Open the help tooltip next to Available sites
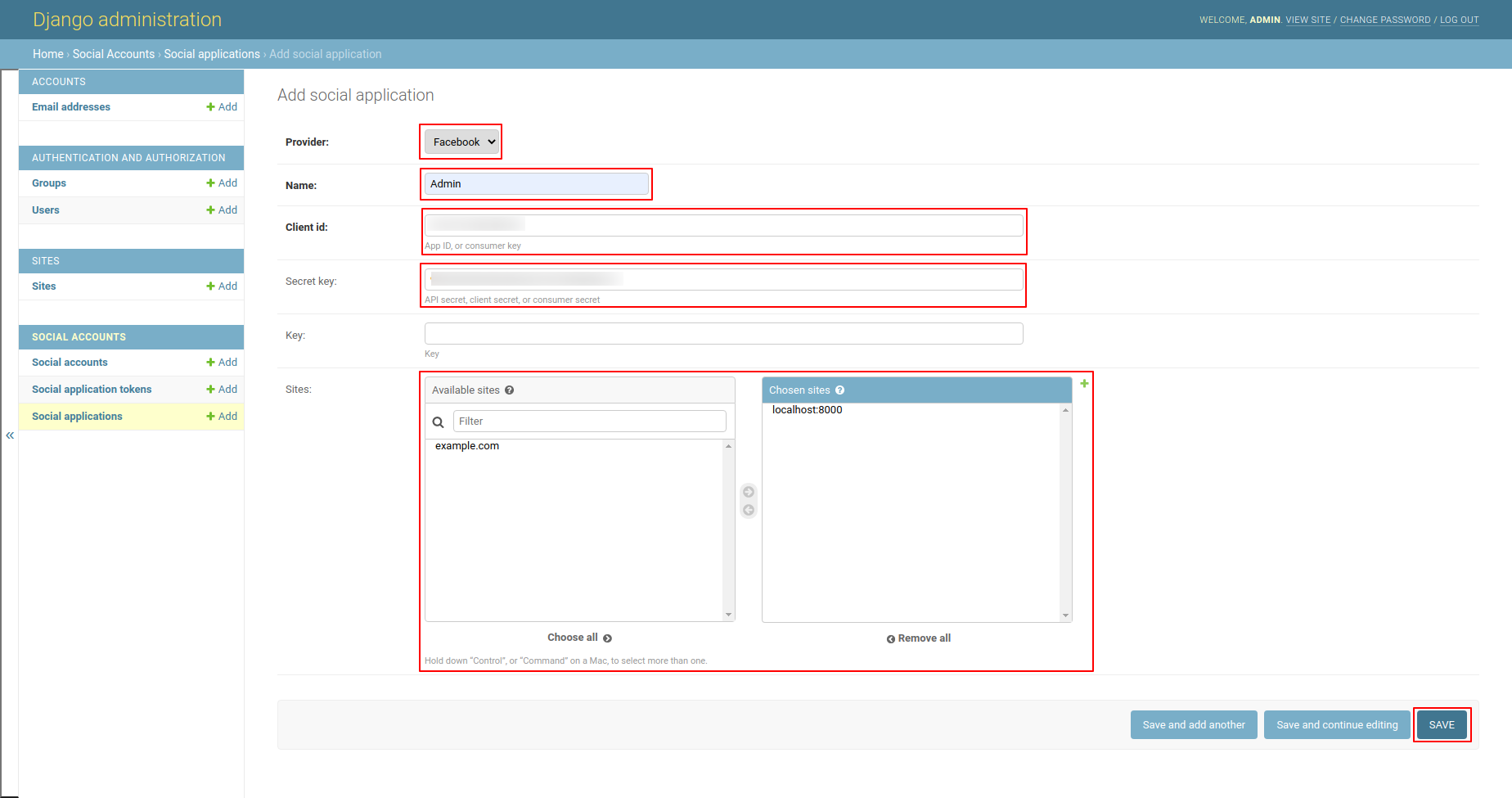The height and width of the screenshot is (798, 1512). pyautogui.click(x=509, y=390)
